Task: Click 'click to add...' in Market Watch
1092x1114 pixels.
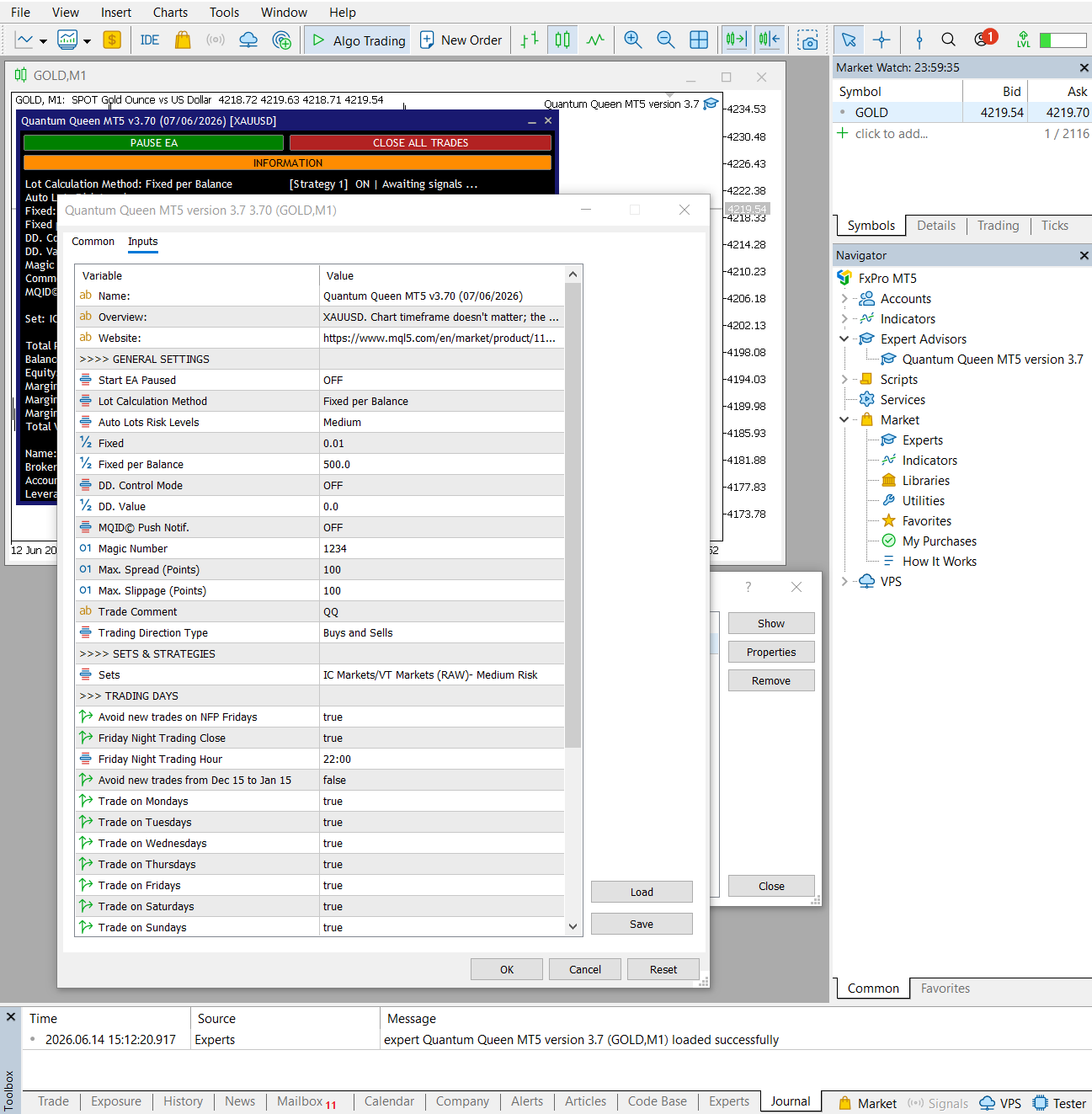Action: coord(892,134)
